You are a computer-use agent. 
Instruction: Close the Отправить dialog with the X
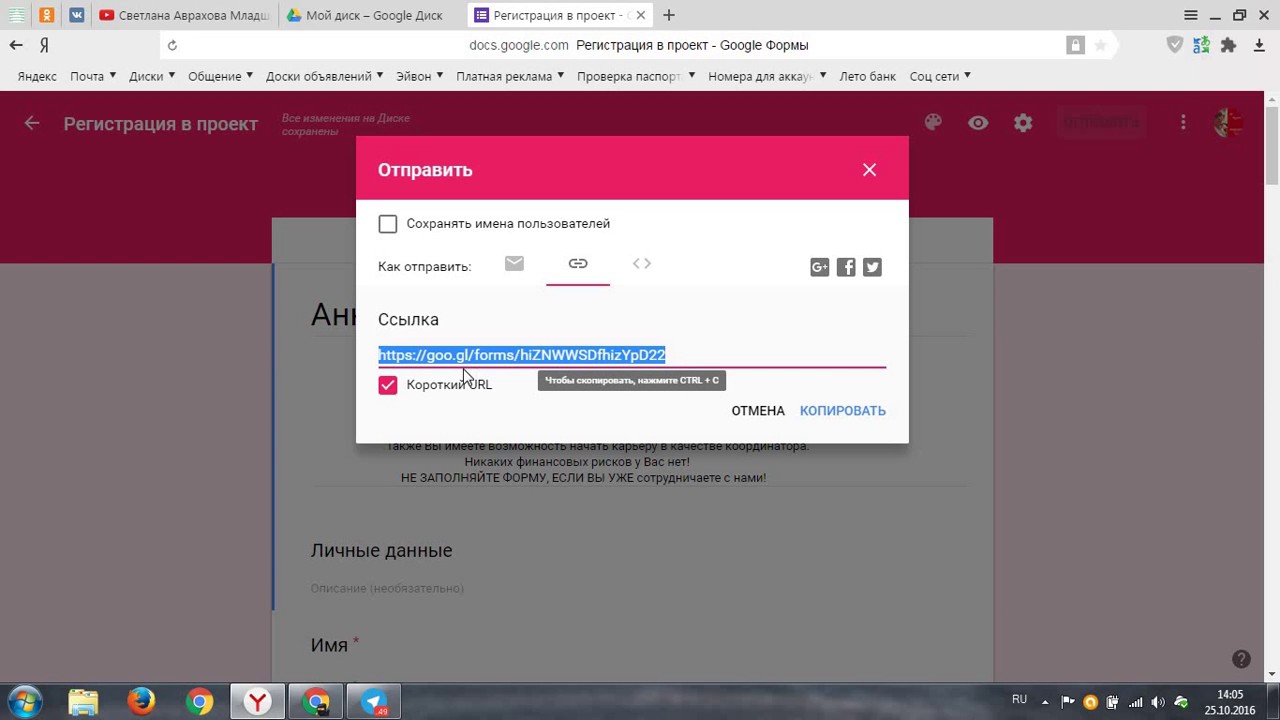869,170
